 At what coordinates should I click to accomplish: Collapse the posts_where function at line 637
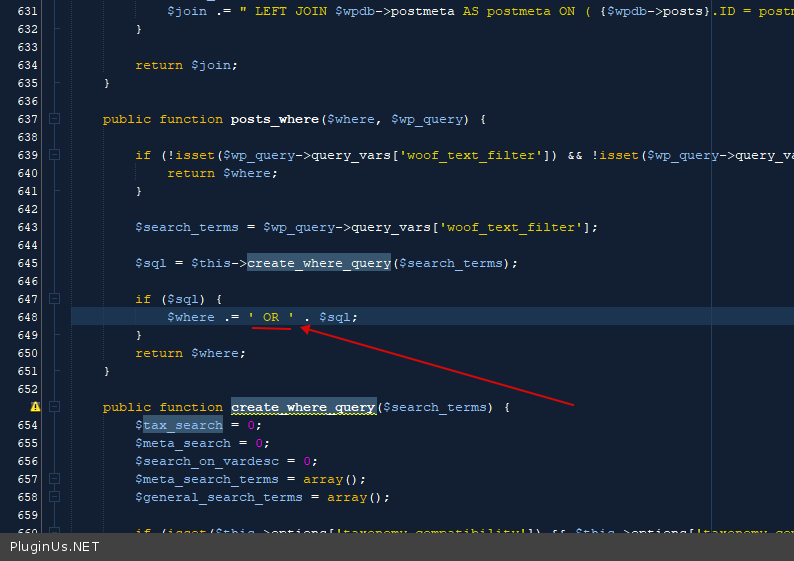coord(55,119)
